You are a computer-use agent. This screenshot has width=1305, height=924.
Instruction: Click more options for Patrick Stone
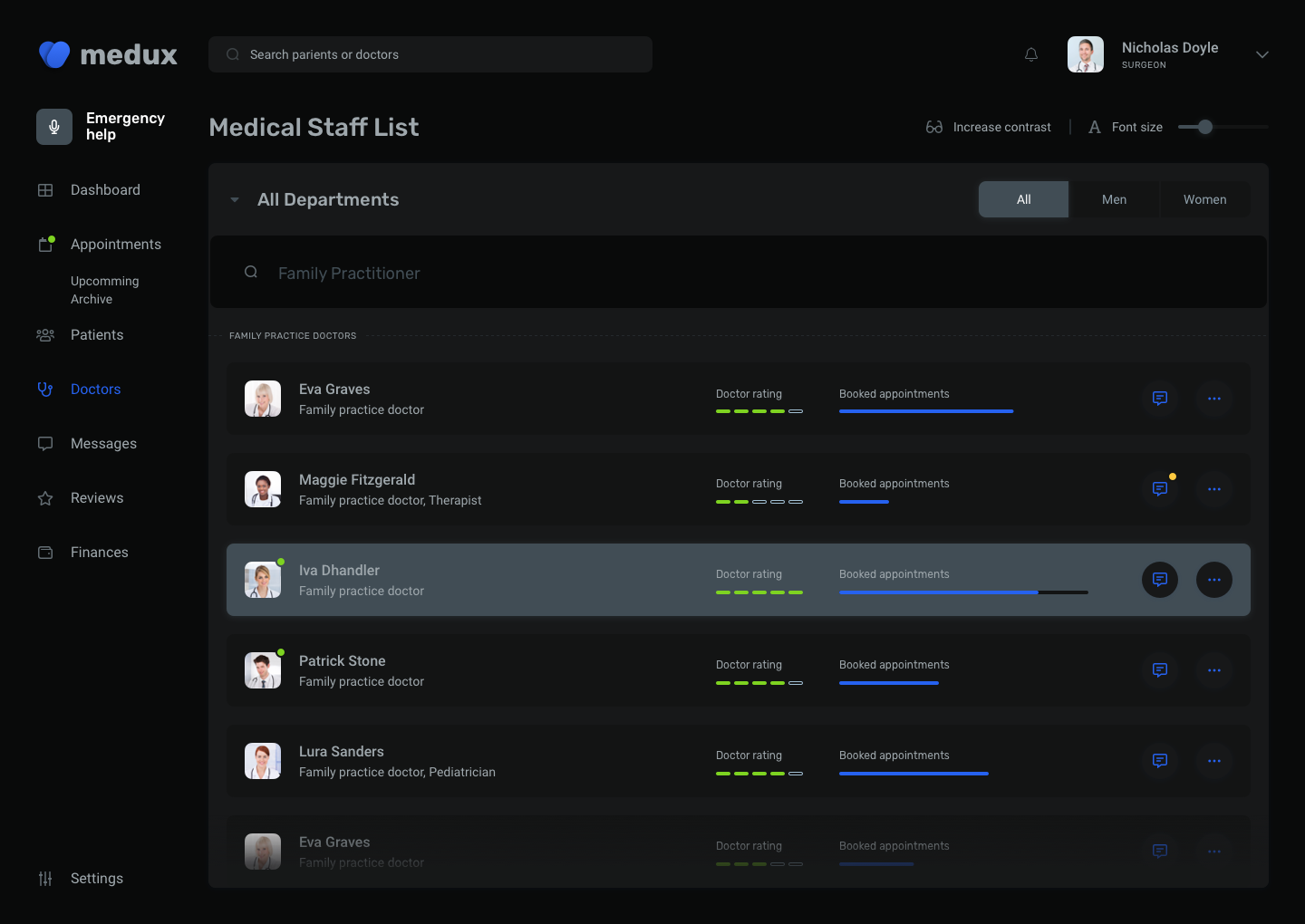1214,670
